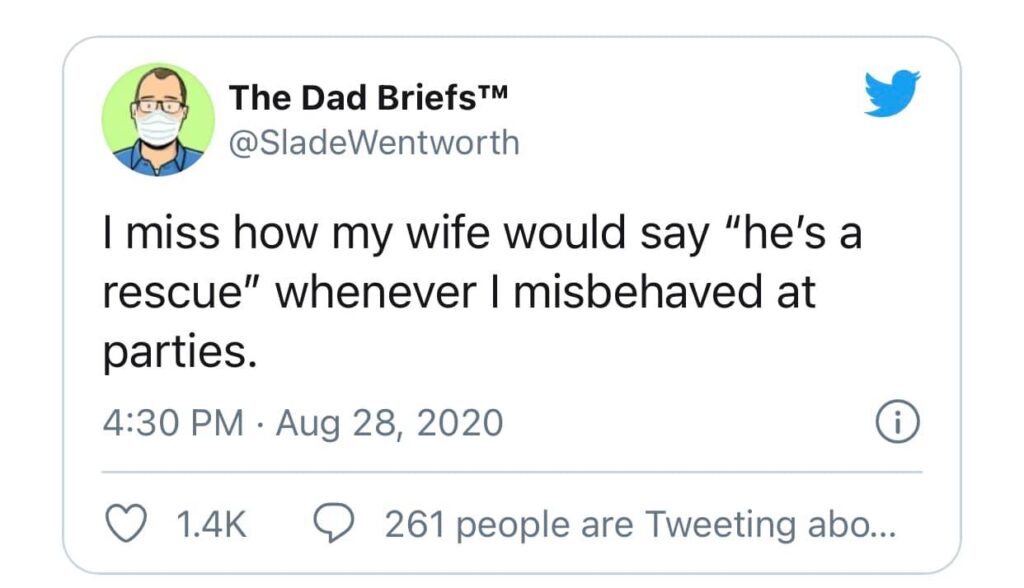The width and height of the screenshot is (1024, 588).
Task: Visit the @SladeWentworth handle
Action: pos(375,143)
